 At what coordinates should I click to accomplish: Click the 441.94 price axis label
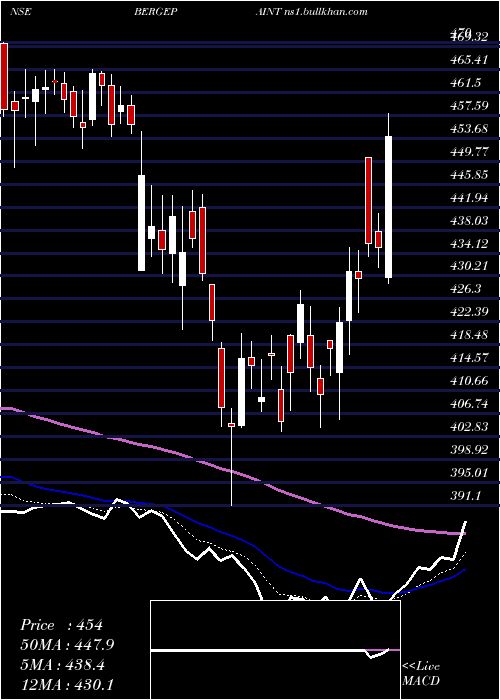(x=469, y=198)
